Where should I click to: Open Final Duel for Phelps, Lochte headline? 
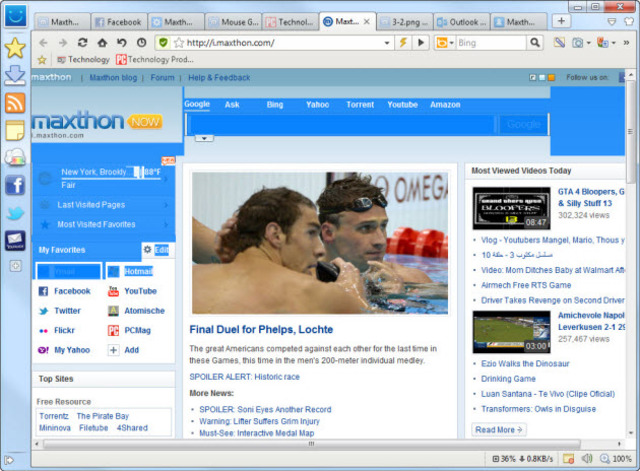click(x=261, y=329)
